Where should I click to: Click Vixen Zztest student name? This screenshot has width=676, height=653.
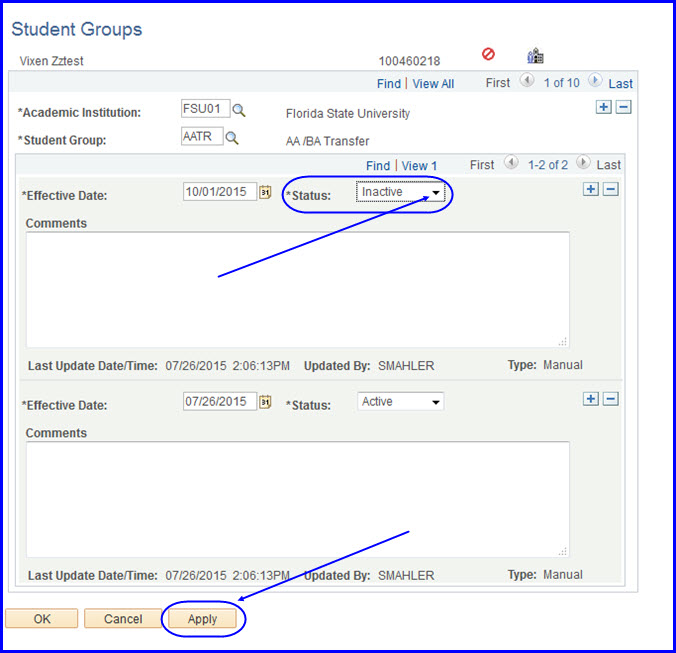(51, 61)
